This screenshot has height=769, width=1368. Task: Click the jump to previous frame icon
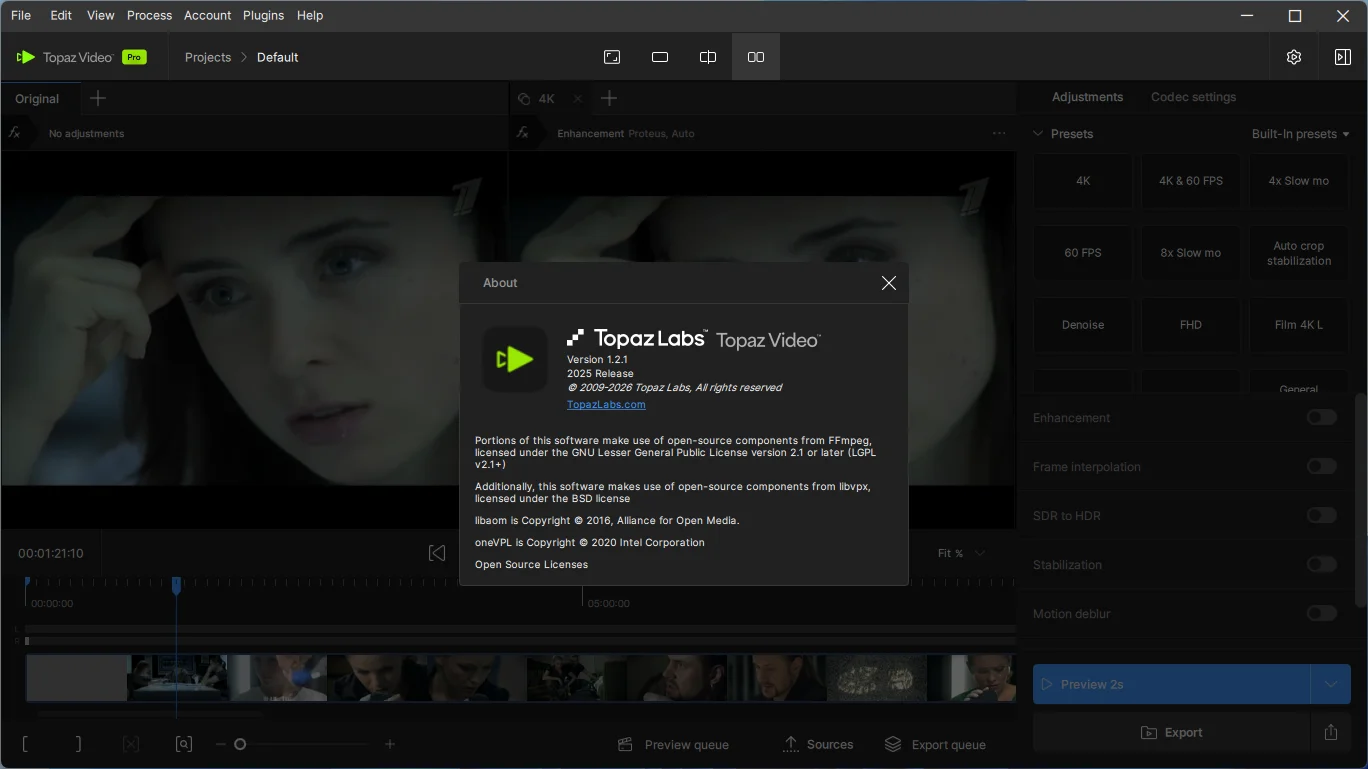(437, 553)
